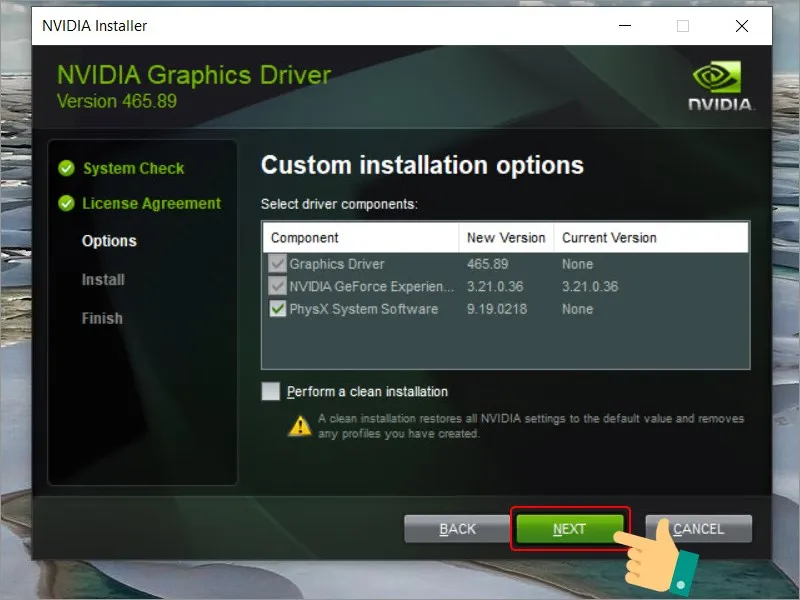This screenshot has width=800, height=600.
Task: Enable Perform a clean installation checkbox
Action: (x=271, y=391)
